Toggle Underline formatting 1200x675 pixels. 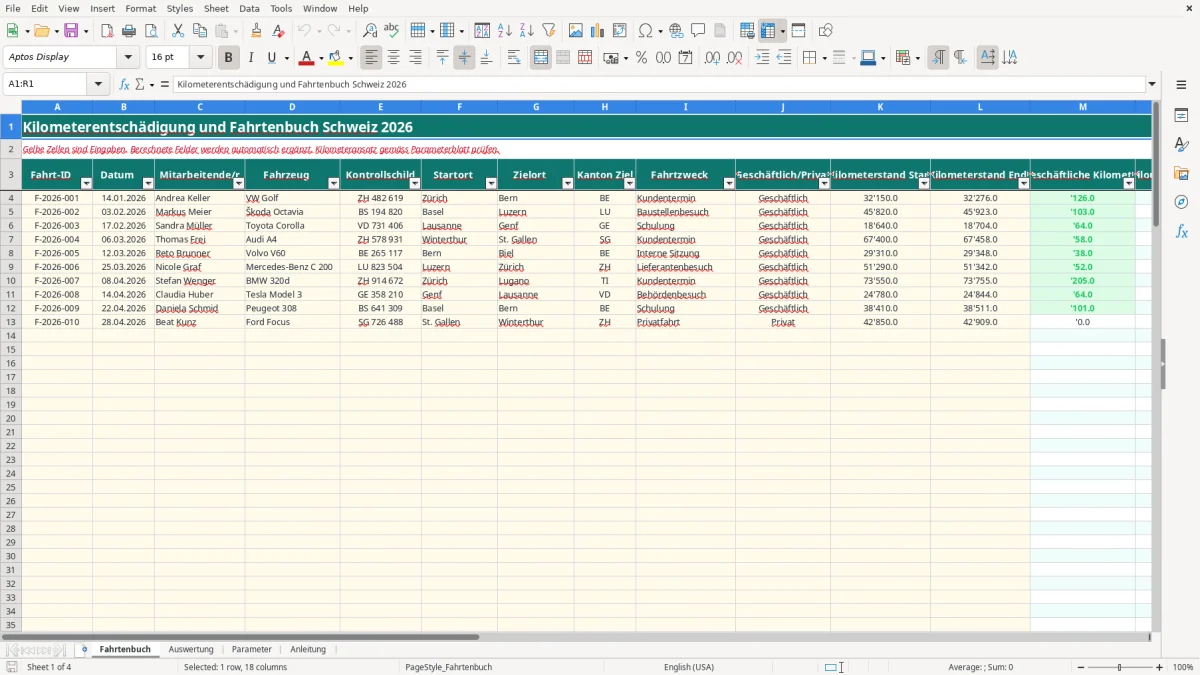pyautogui.click(x=271, y=58)
